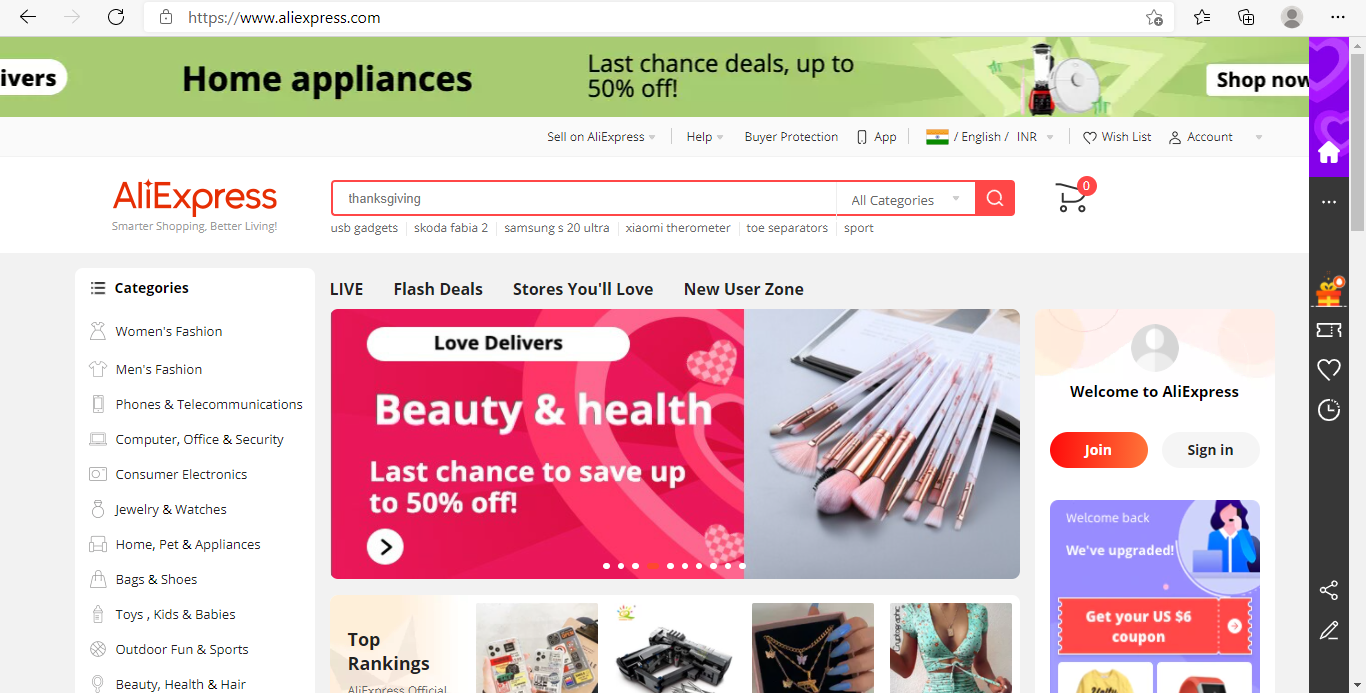Click the search field containing thanksgiving
Viewport: 1366px width, 693px height.
point(584,198)
